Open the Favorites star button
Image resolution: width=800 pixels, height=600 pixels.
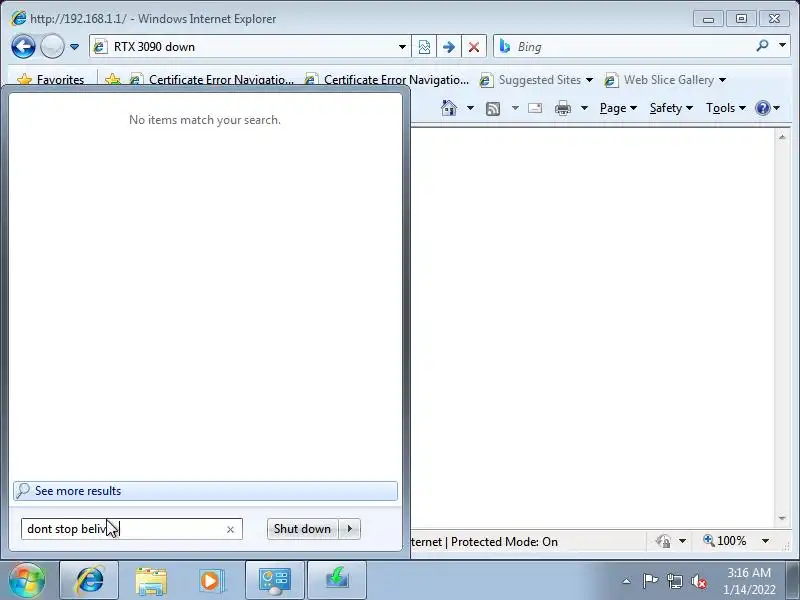point(50,80)
